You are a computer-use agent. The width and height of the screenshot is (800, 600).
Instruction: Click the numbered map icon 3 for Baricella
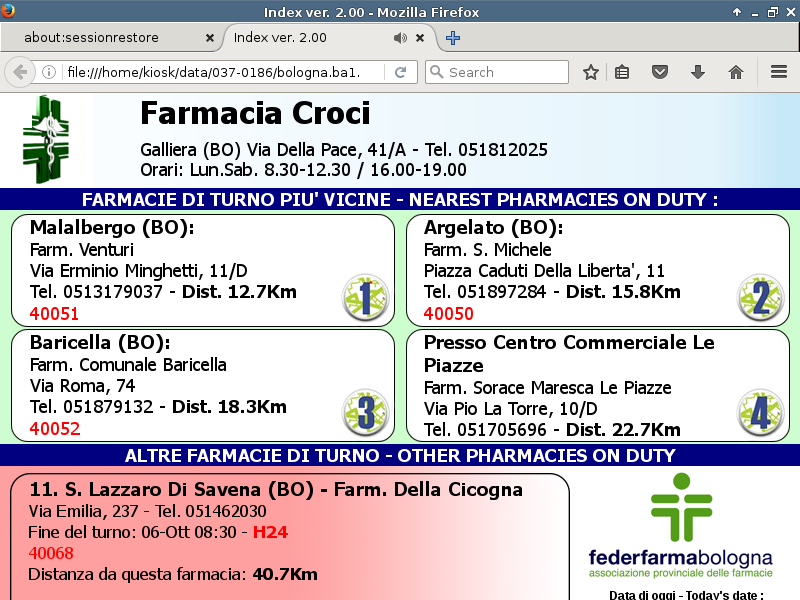click(x=364, y=412)
